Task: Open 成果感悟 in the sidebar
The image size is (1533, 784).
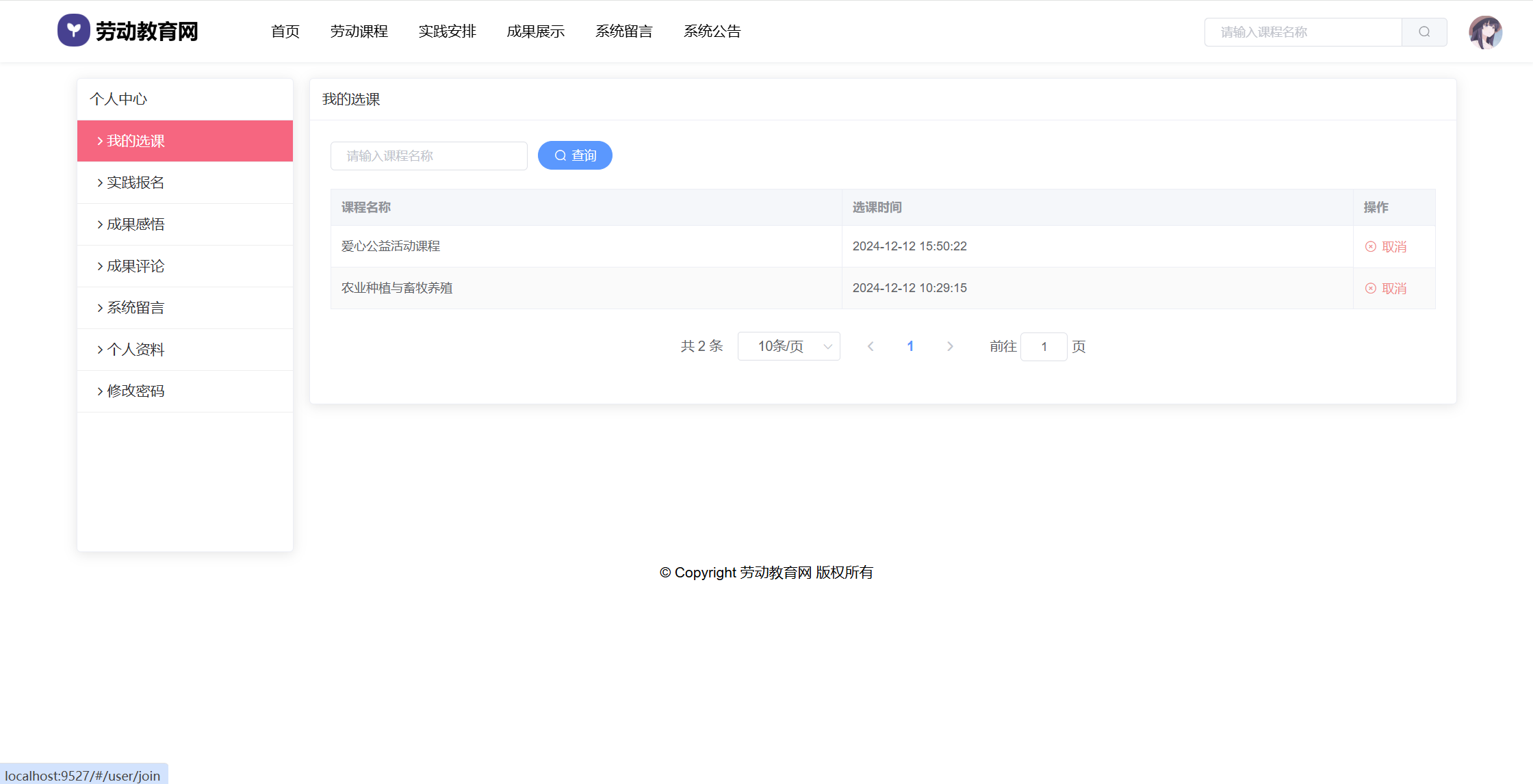Action: (x=136, y=224)
